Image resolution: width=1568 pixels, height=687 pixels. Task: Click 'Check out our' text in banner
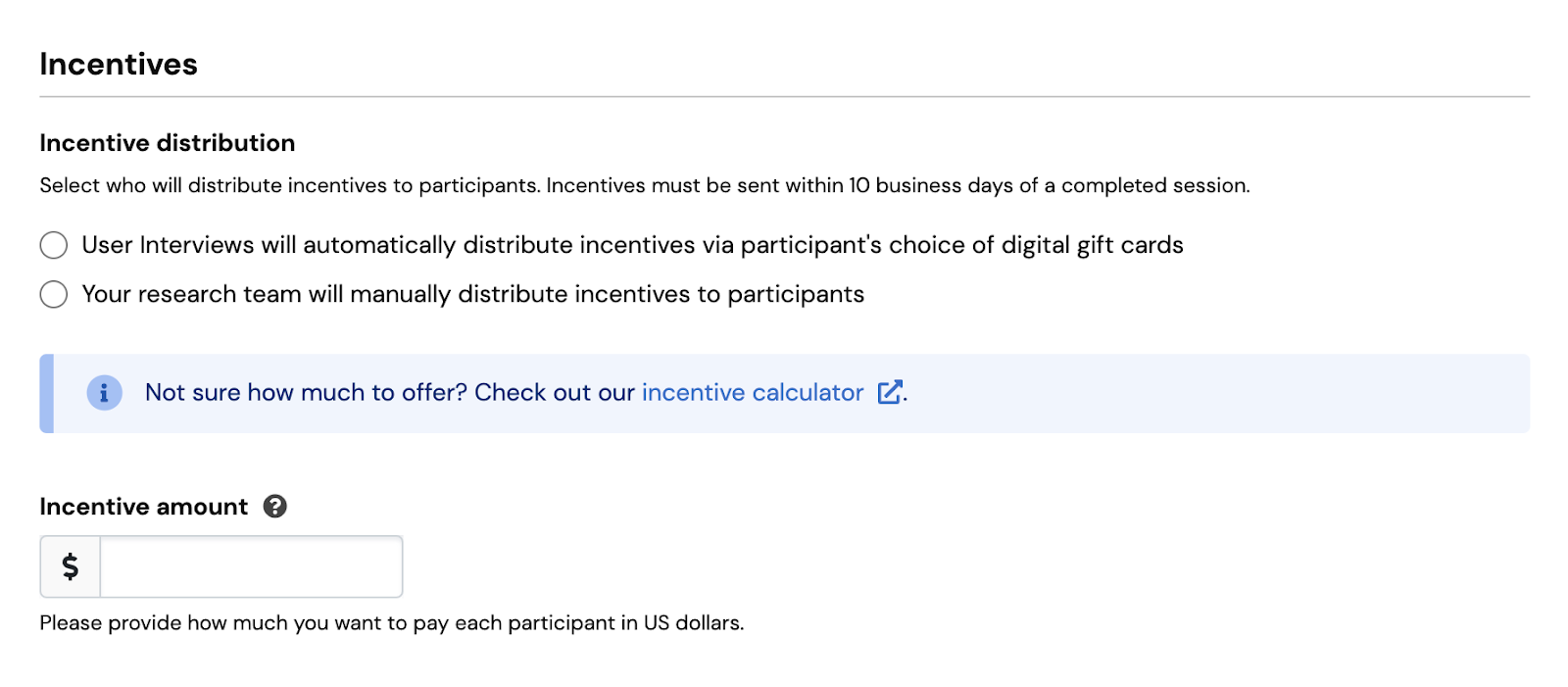(x=555, y=393)
